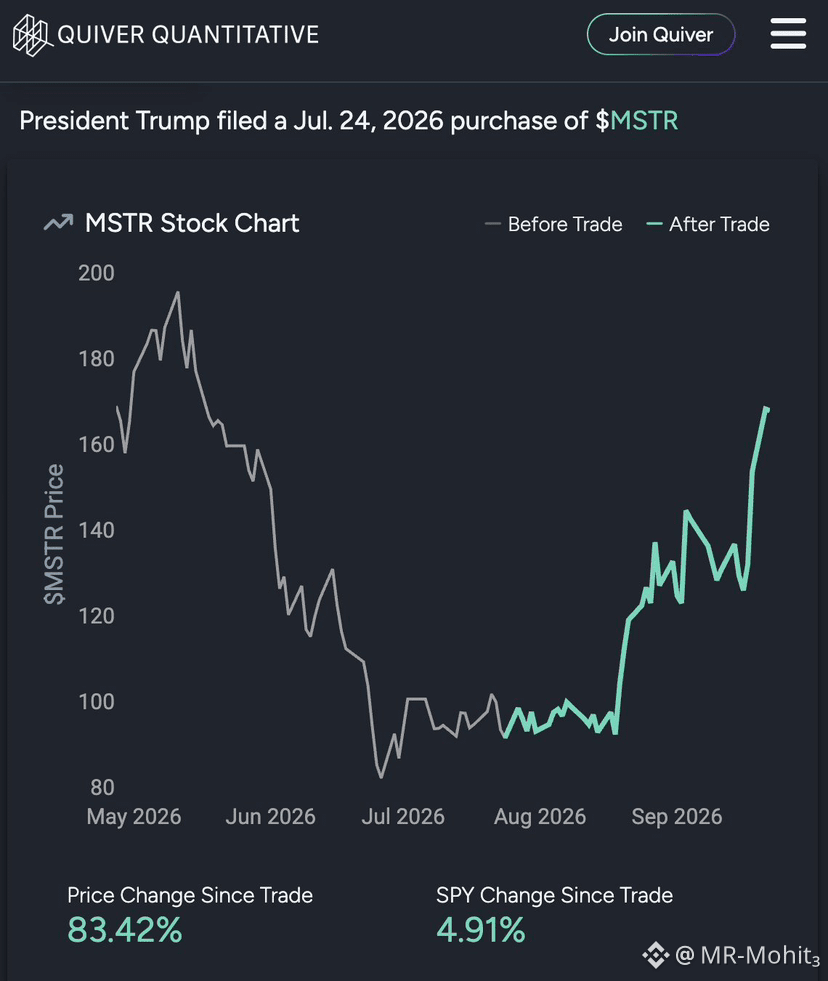828x981 pixels.
Task: Select the Jul 2026 x-axis label
Action: click(403, 816)
